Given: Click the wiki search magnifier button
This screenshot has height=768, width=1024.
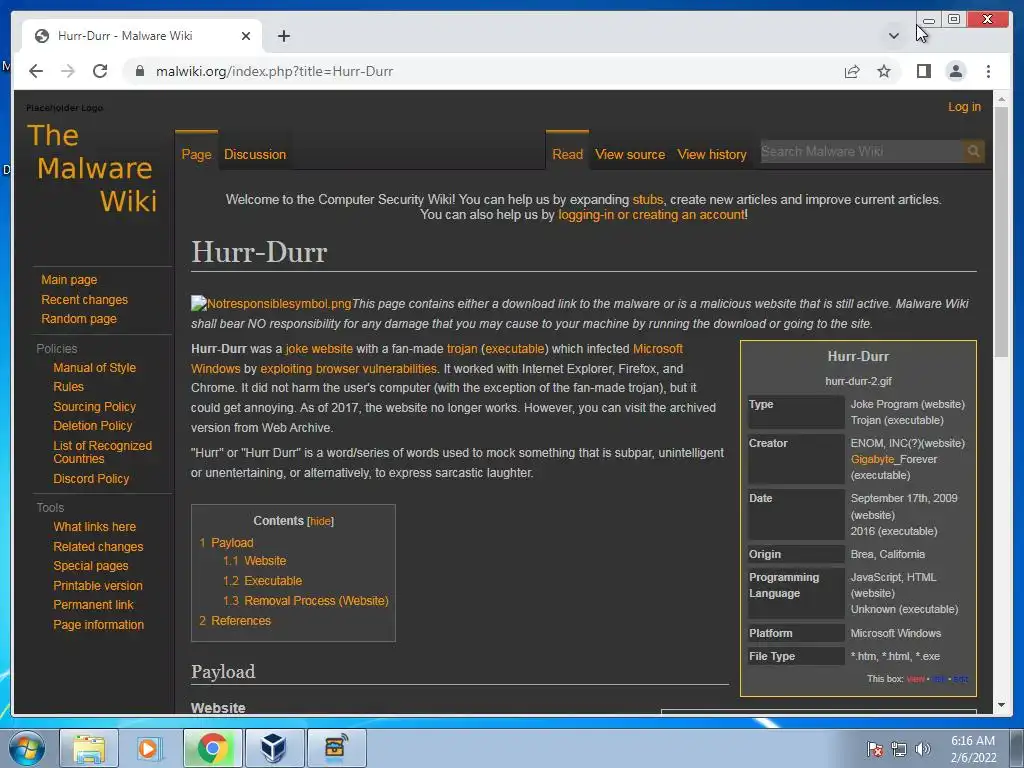Looking at the screenshot, I should (973, 152).
